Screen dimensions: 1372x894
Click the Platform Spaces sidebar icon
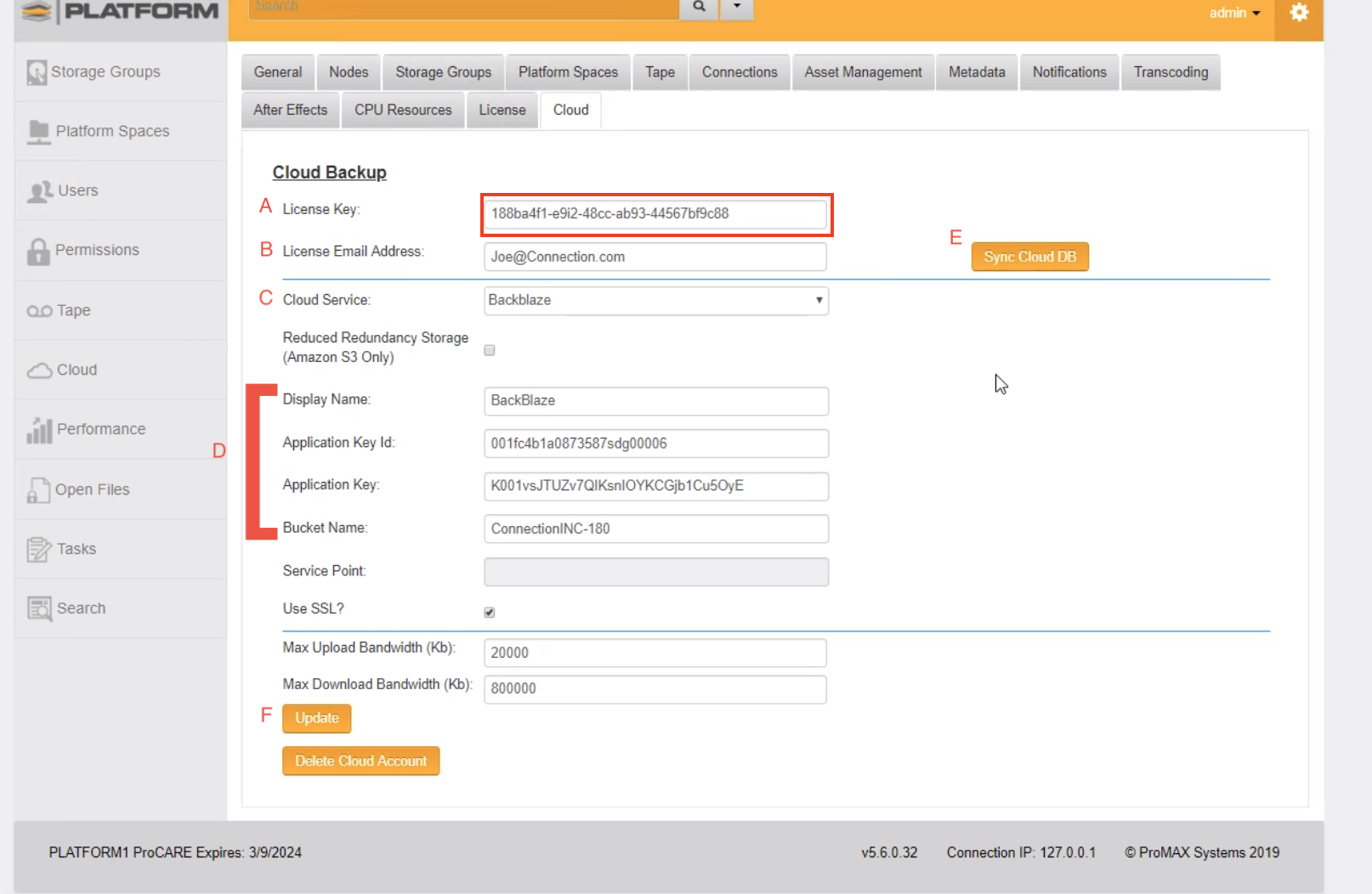click(38, 132)
